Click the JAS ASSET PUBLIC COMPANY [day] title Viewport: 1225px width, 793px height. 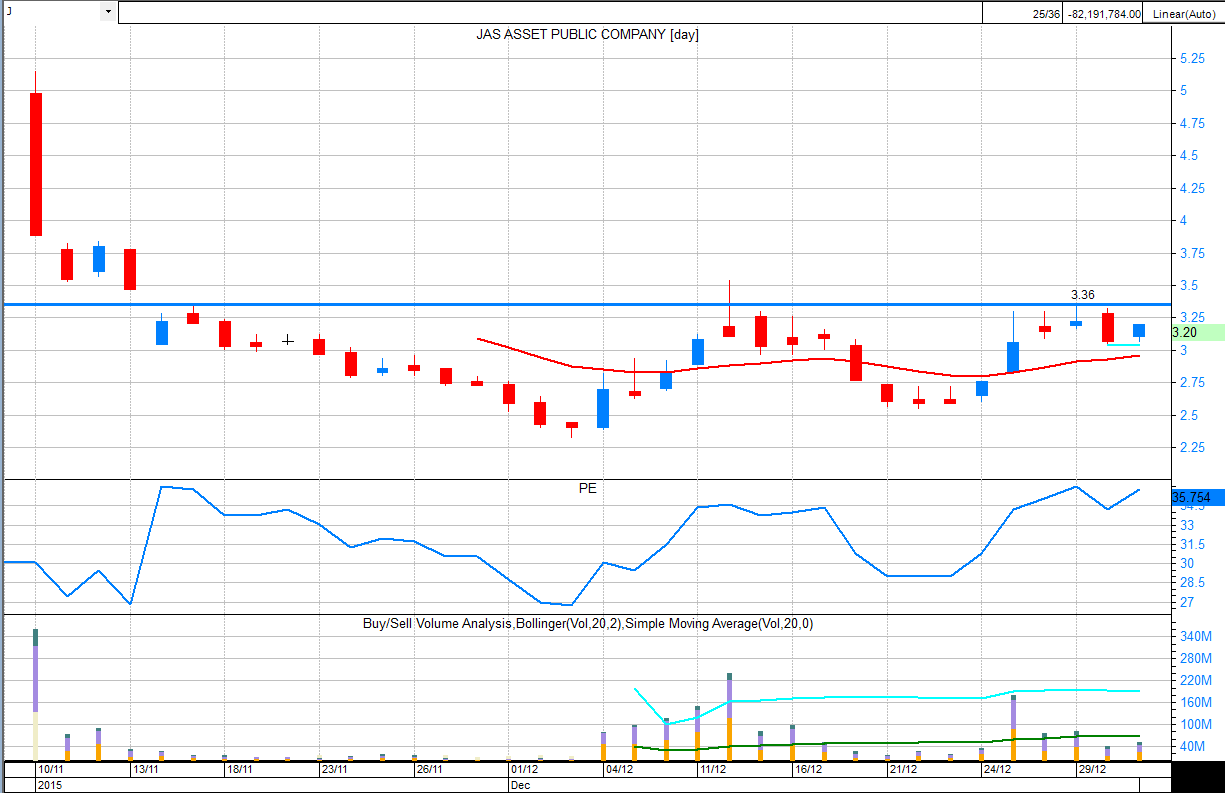pos(587,34)
